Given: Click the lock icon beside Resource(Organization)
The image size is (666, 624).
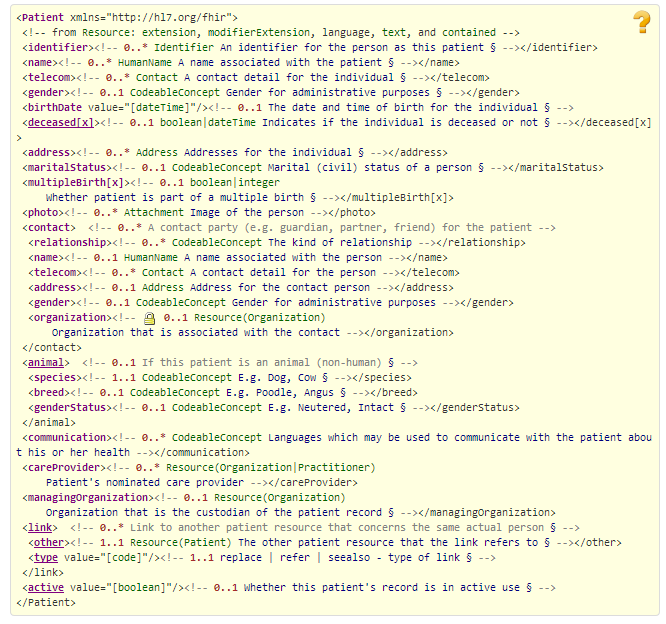Looking at the screenshot, I should tap(150, 318).
